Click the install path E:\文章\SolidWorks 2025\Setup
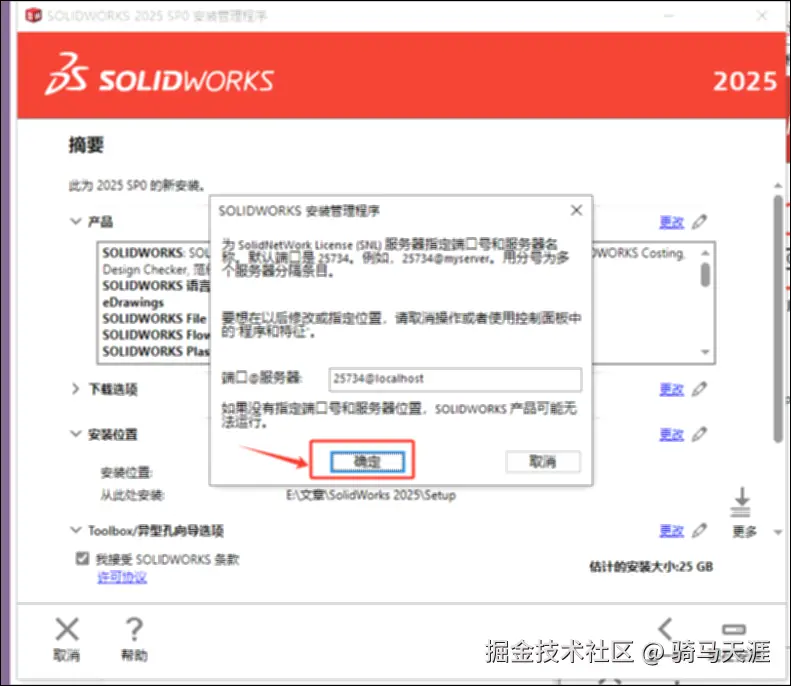This screenshot has height=686, width=791. (371, 495)
